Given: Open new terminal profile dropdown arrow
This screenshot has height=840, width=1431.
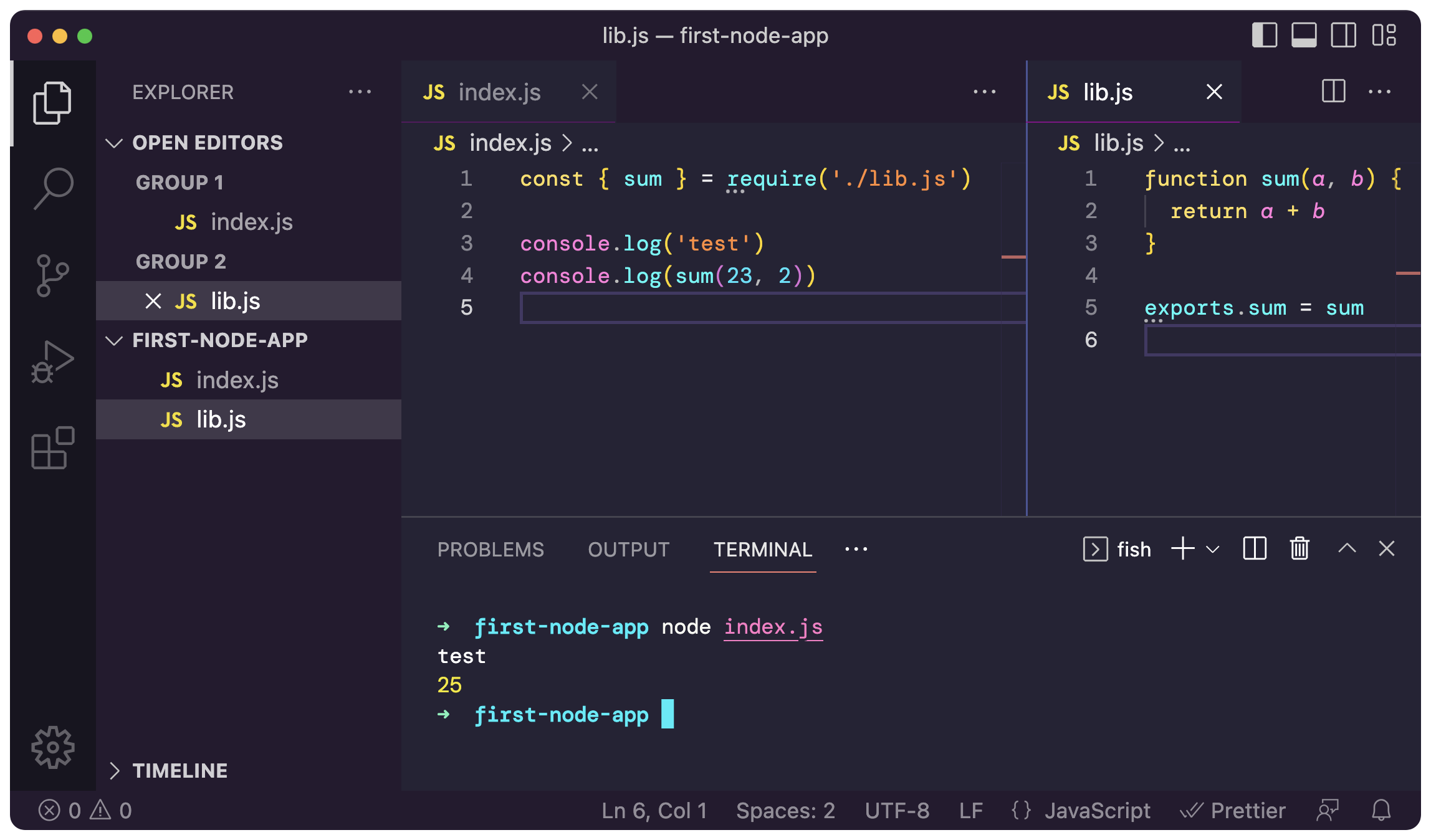Looking at the screenshot, I should (1212, 549).
